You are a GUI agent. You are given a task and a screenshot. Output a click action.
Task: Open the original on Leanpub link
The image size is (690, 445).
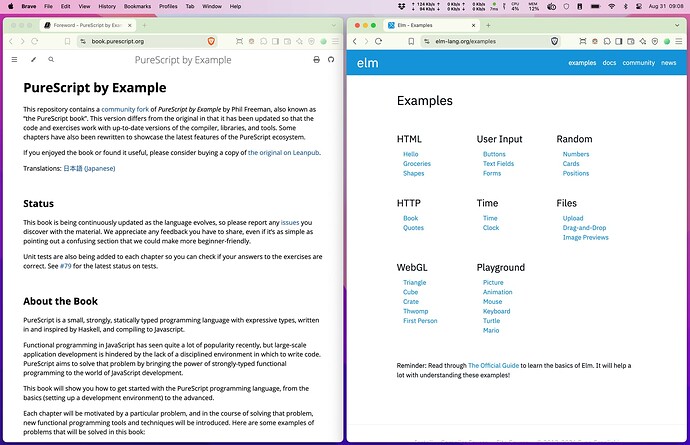tap(283, 153)
